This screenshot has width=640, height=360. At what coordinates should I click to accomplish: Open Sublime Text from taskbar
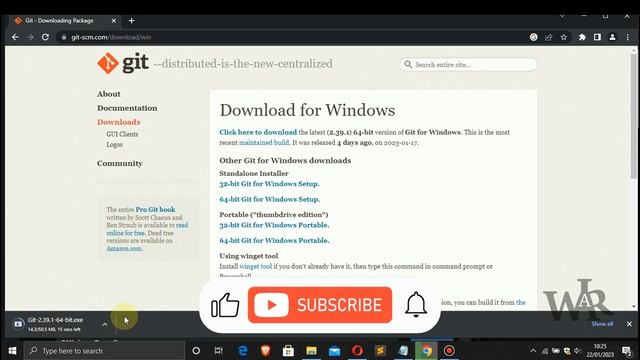(380, 351)
